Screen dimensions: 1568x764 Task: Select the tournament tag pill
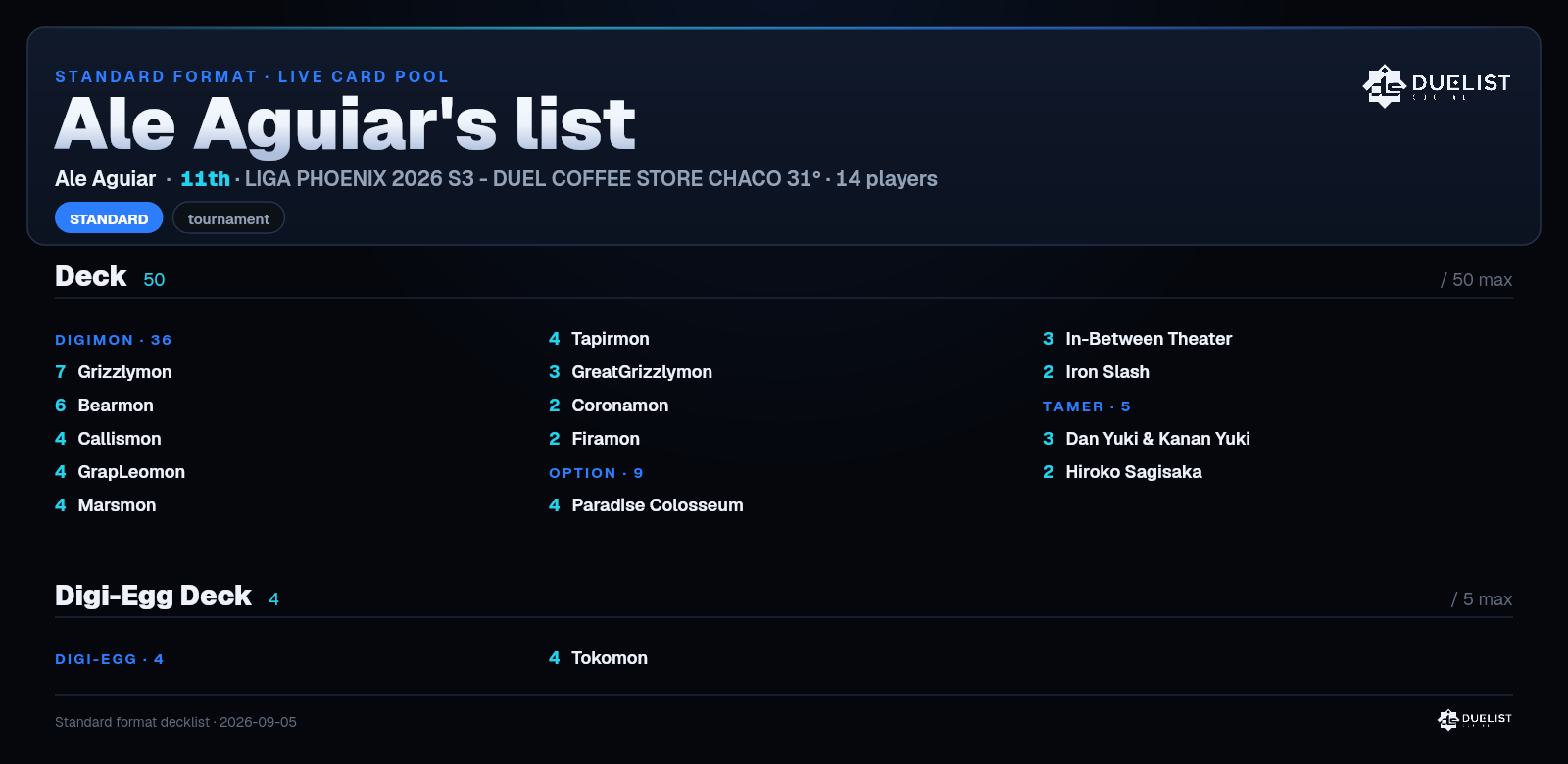228,218
